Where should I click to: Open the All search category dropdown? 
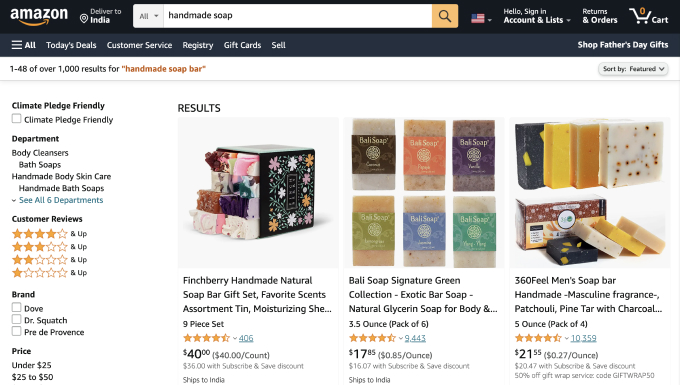point(148,16)
